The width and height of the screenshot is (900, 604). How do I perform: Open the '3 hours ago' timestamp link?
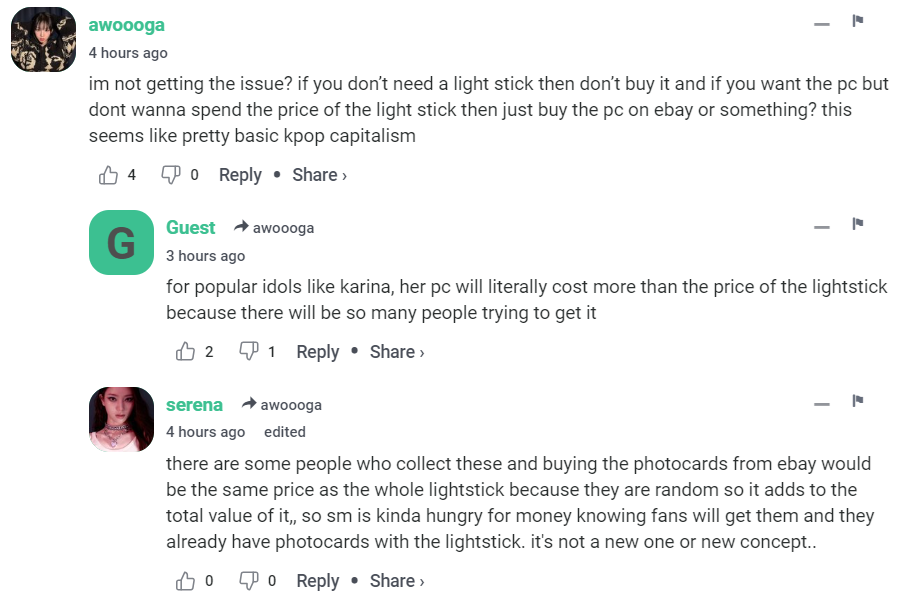(205, 255)
